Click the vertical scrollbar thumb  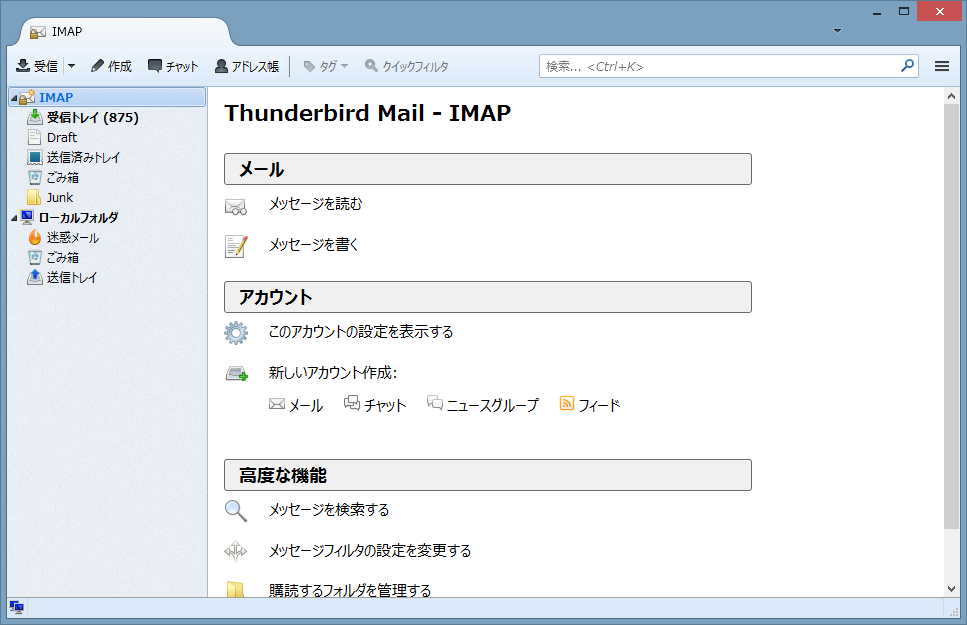coord(951,317)
